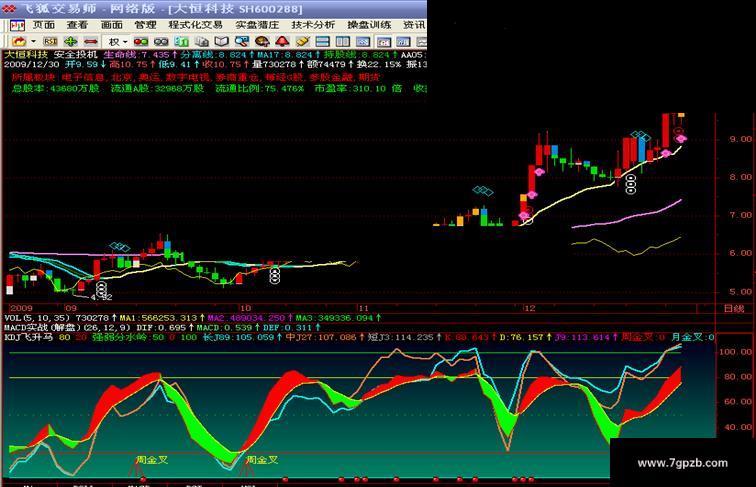Viewport: 756px width, 487px height.
Task: Click the brown helmet toolbar icon
Action: click(x=262, y=42)
